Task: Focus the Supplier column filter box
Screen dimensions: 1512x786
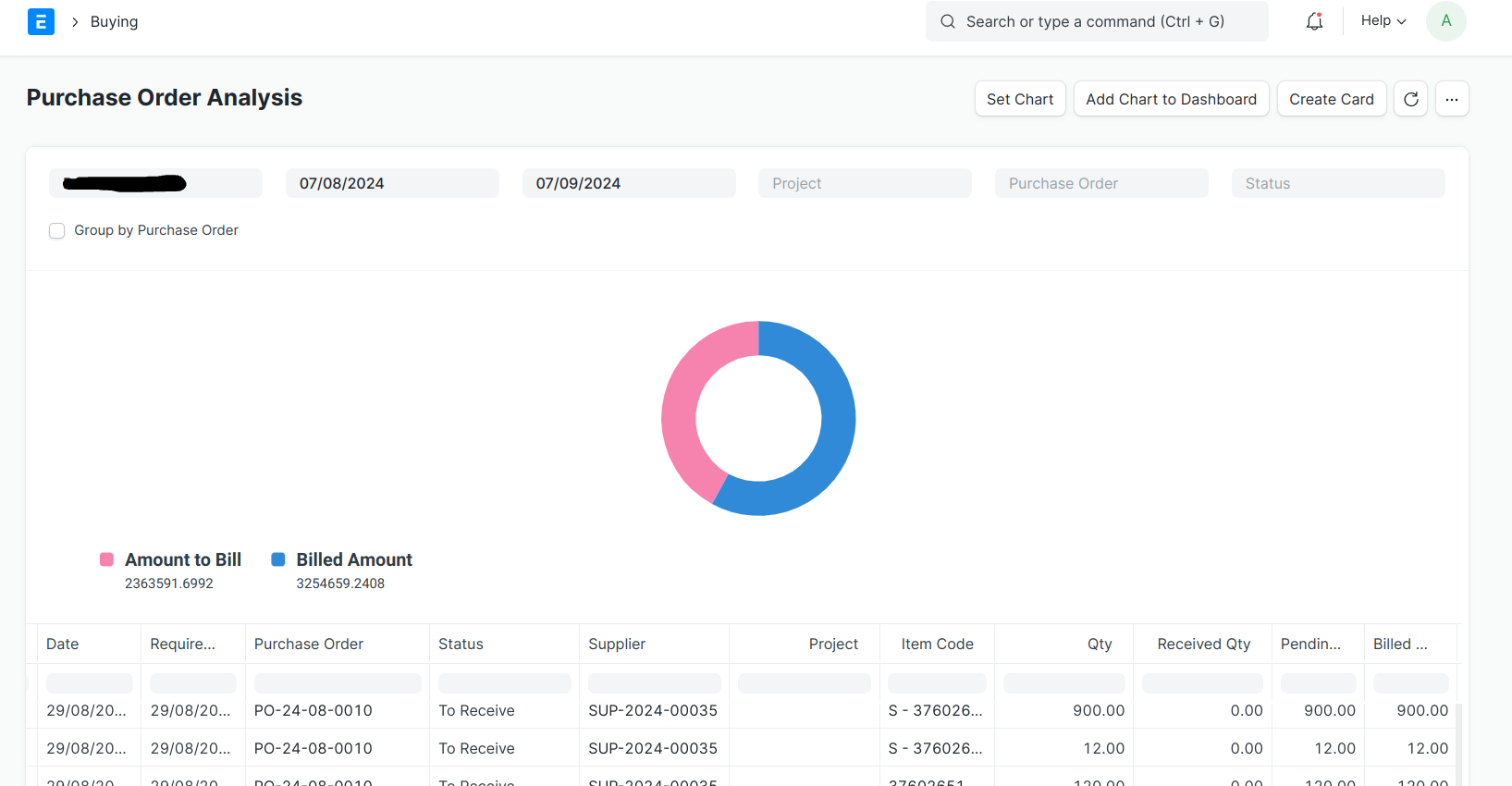Action: point(655,683)
